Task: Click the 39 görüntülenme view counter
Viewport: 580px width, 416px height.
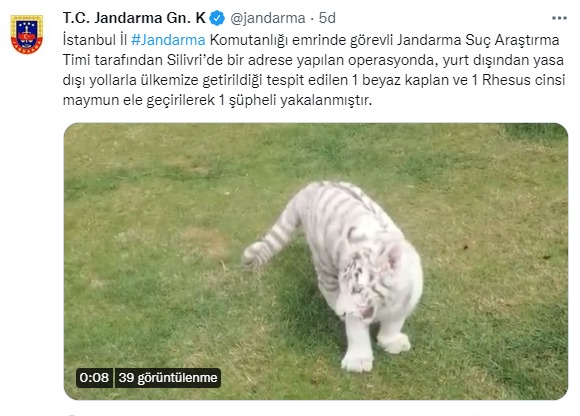Action: (x=168, y=378)
